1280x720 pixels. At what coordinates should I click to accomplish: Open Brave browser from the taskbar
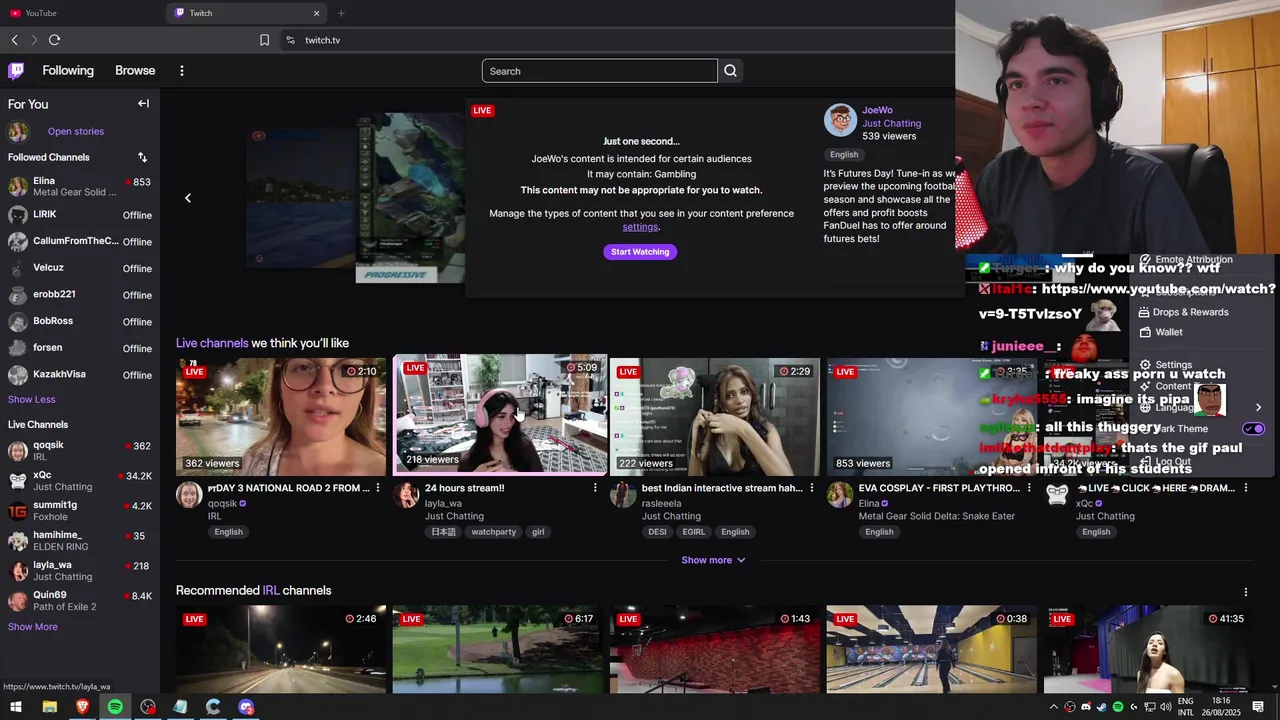coord(82,707)
